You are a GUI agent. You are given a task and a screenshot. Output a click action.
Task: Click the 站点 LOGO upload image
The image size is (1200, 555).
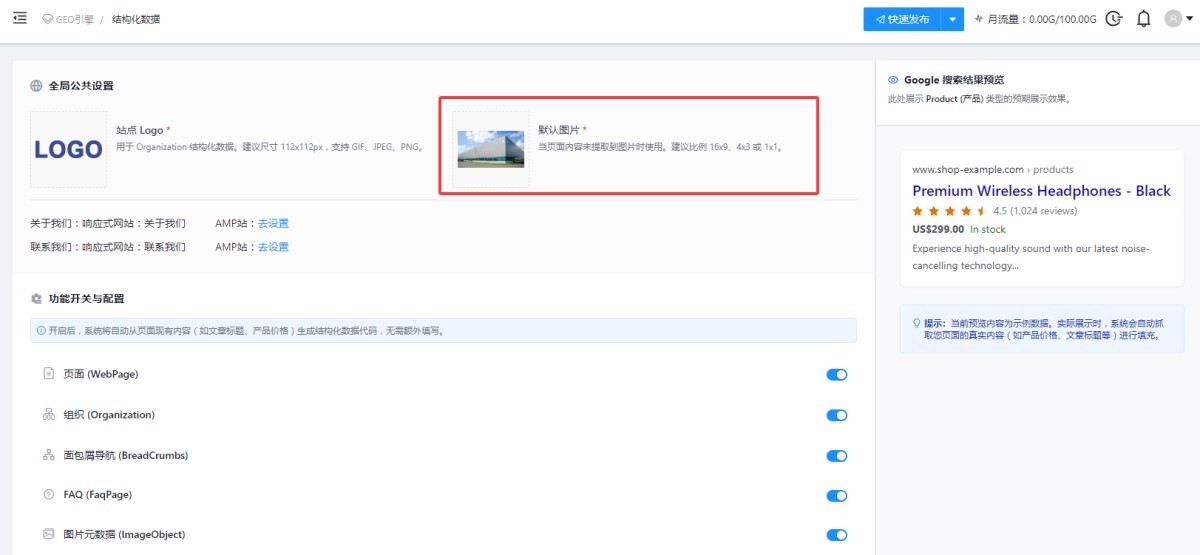tap(68, 149)
